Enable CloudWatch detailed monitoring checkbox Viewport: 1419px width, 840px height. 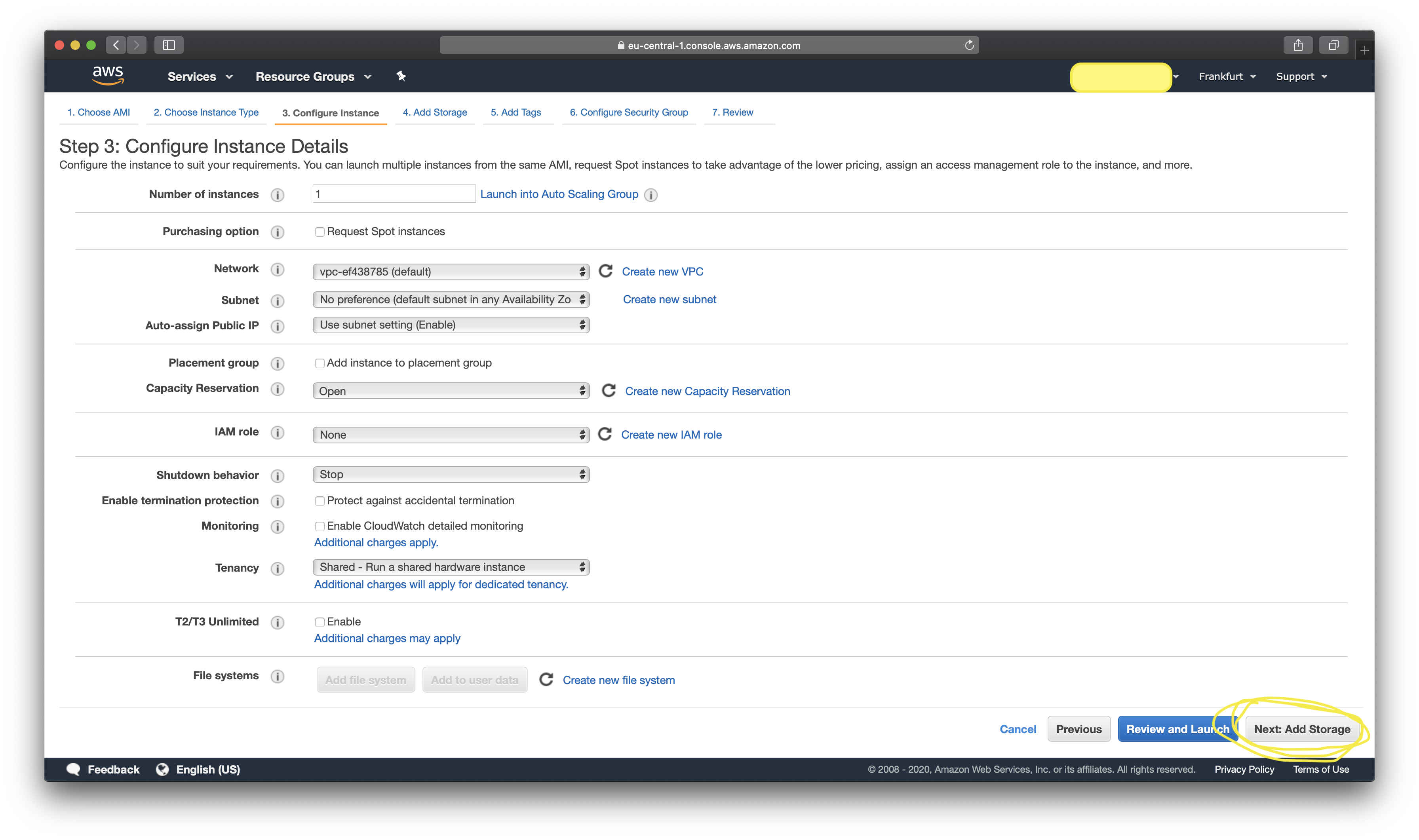tap(320, 526)
